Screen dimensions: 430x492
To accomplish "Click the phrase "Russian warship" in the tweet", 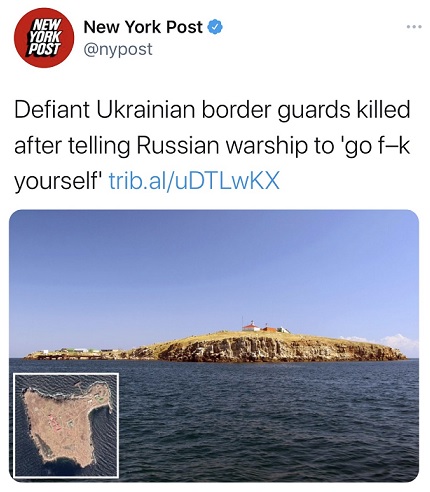I will point(219,146).
